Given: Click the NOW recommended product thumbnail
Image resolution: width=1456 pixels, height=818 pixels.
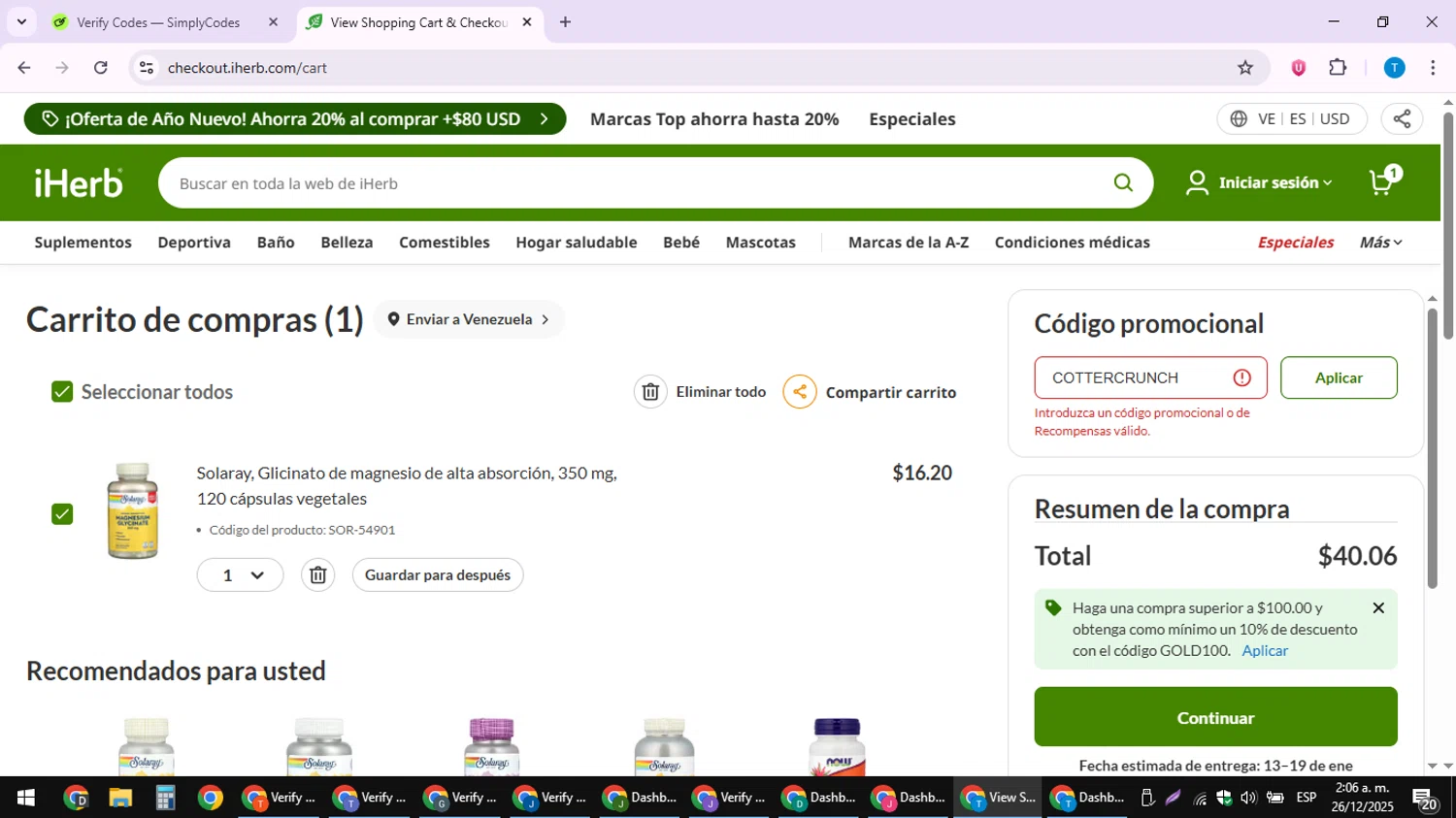Looking at the screenshot, I should click(837, 746).
